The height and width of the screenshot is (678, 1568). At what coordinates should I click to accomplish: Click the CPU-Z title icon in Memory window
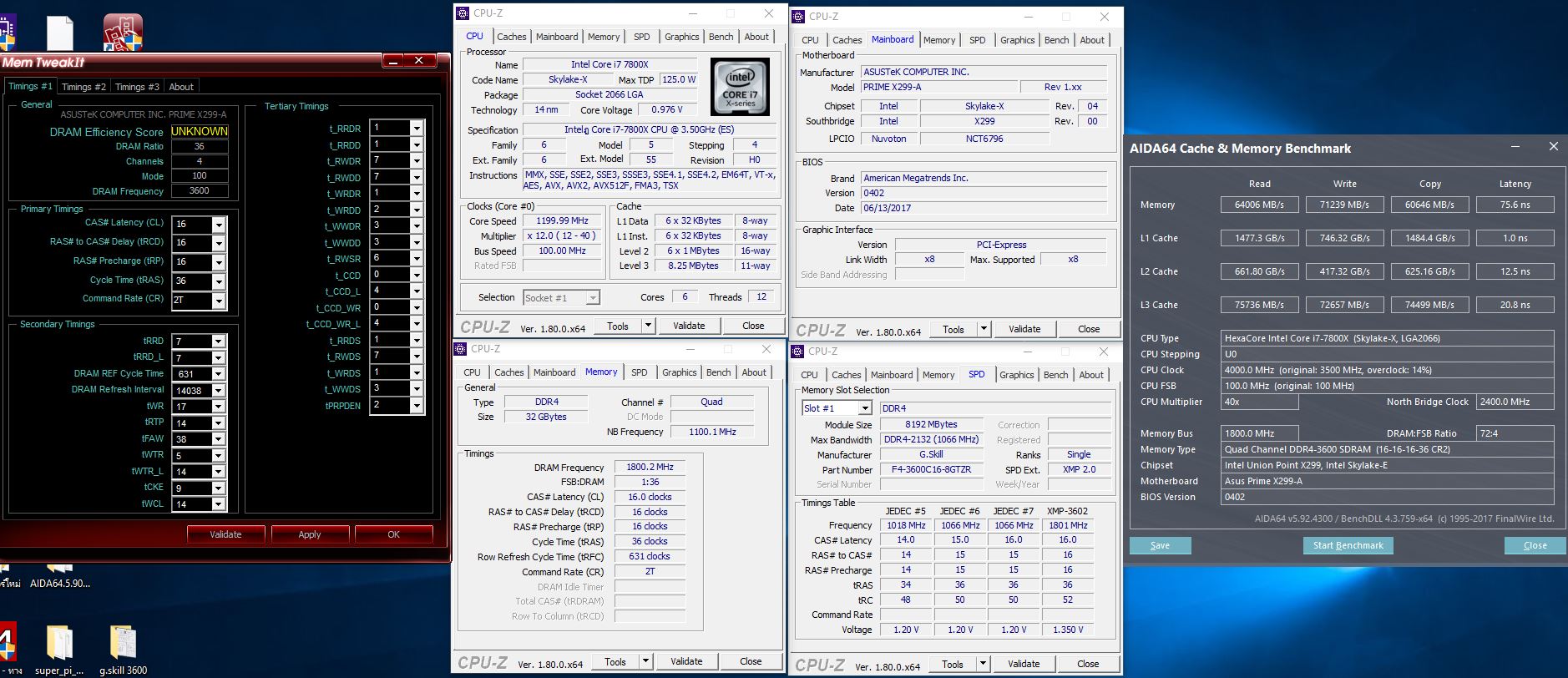pos(460,349)
